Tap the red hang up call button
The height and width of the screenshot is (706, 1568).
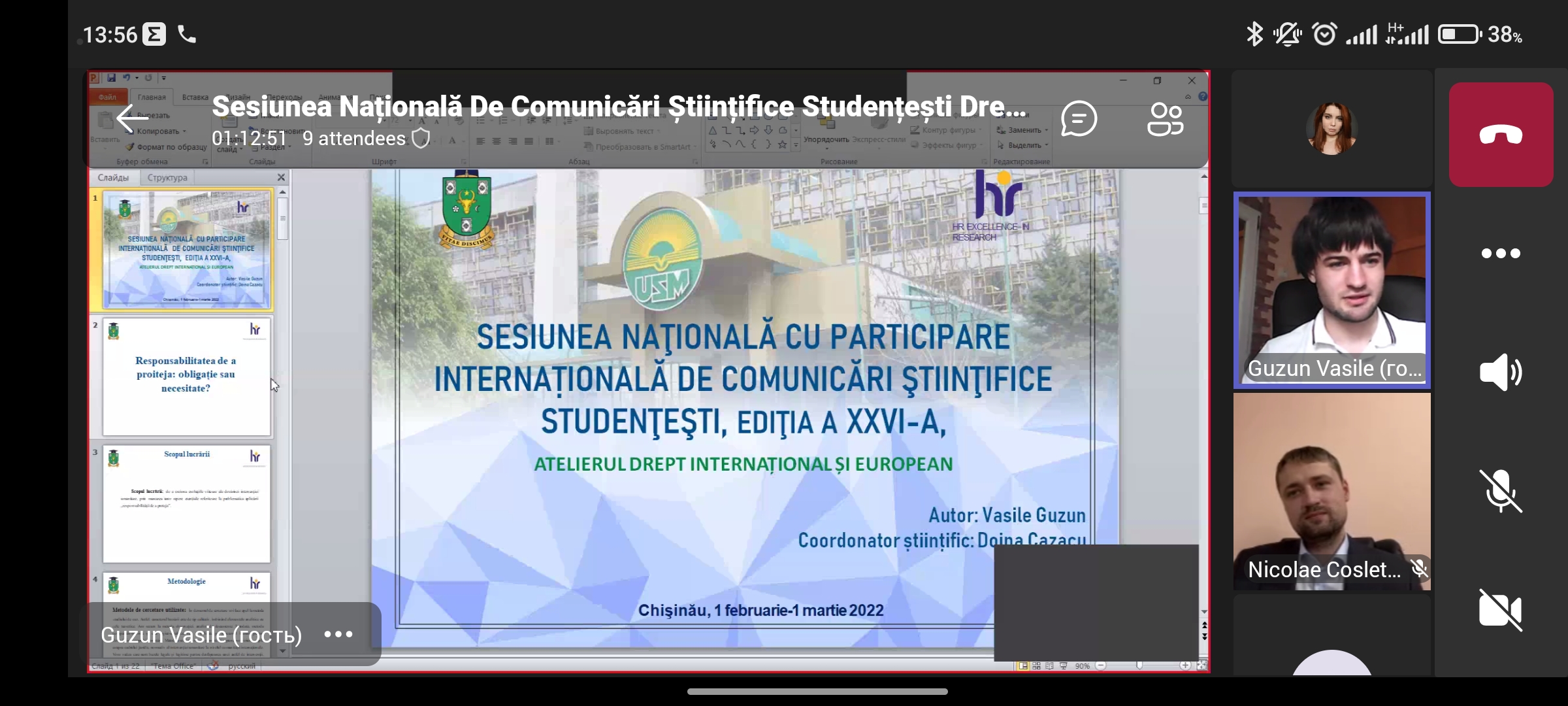pyautogui.click(x=1501, y=135)
